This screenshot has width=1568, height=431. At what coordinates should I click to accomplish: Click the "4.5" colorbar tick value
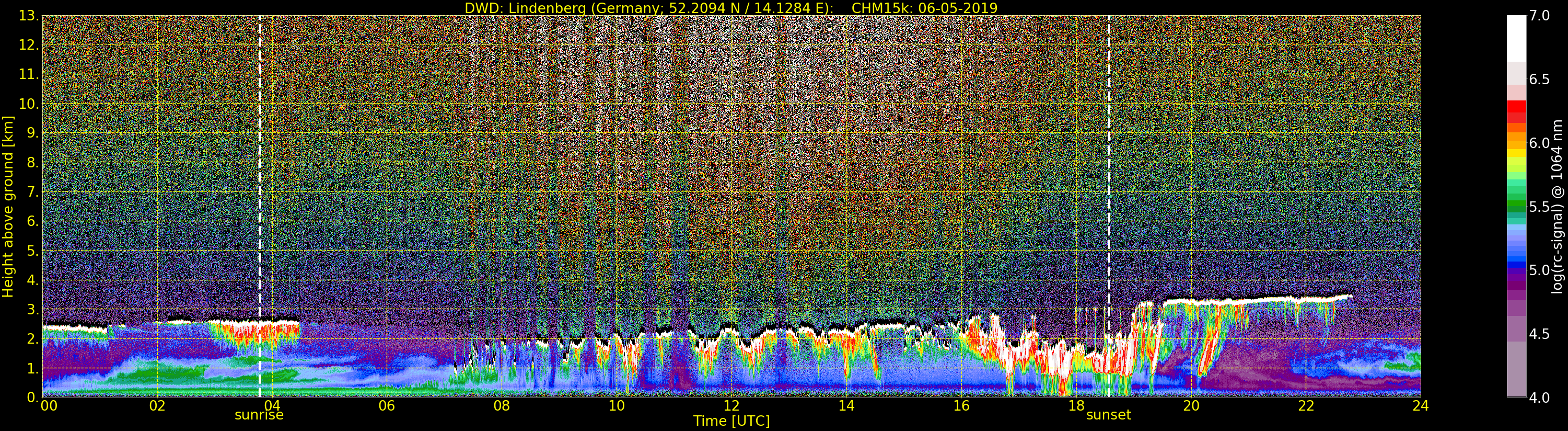[x=1539, y=334]
